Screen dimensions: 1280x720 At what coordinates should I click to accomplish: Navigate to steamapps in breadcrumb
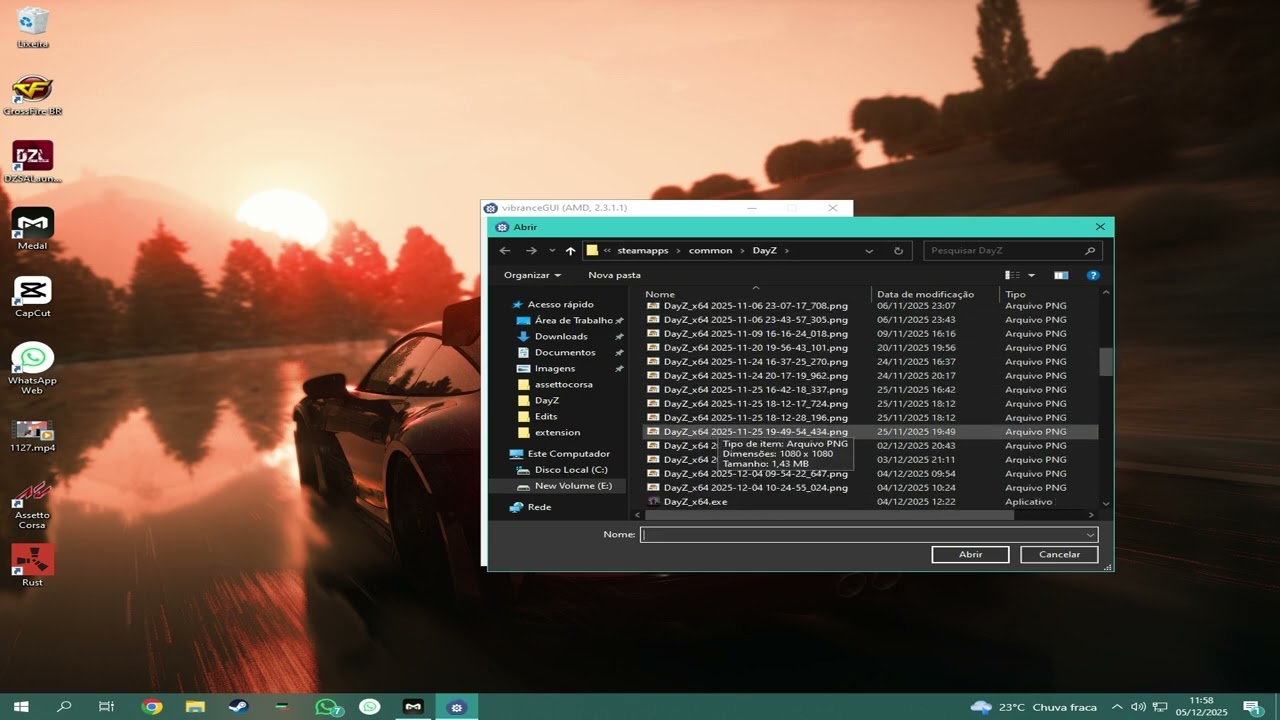tap(643, 251)
